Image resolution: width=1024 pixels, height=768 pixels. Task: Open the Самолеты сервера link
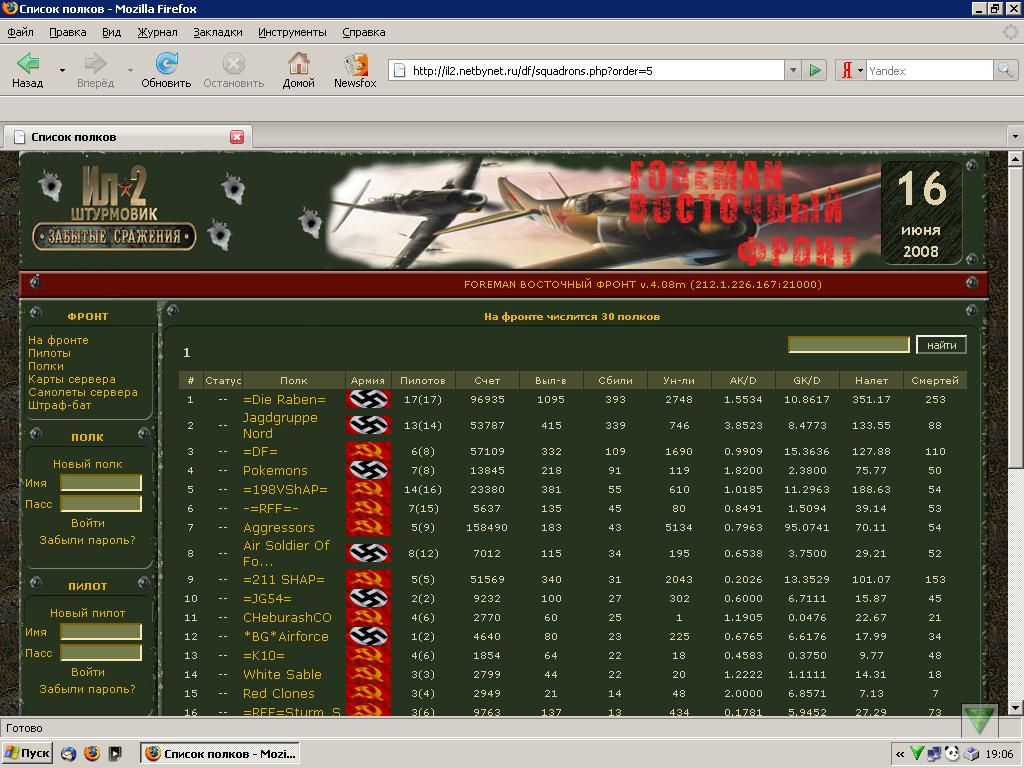[x=83, y=392]
